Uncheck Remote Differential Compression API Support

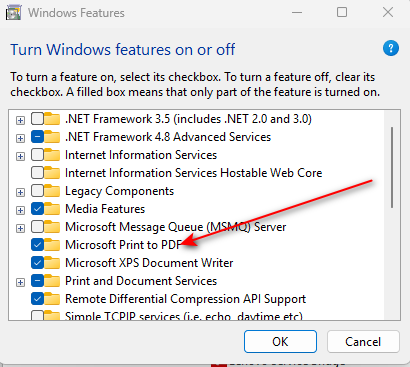37,299
